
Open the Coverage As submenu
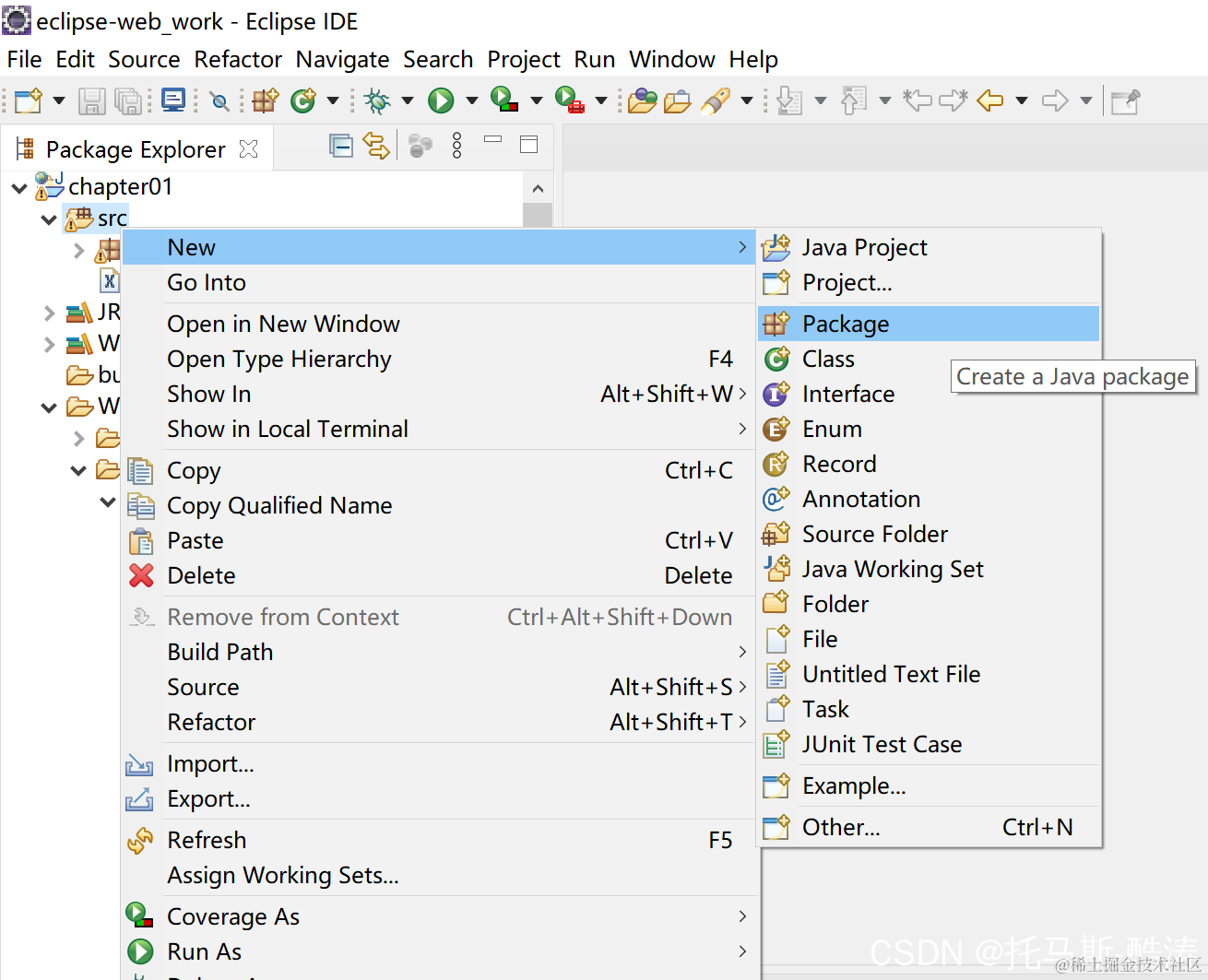[x=439, y=916]
